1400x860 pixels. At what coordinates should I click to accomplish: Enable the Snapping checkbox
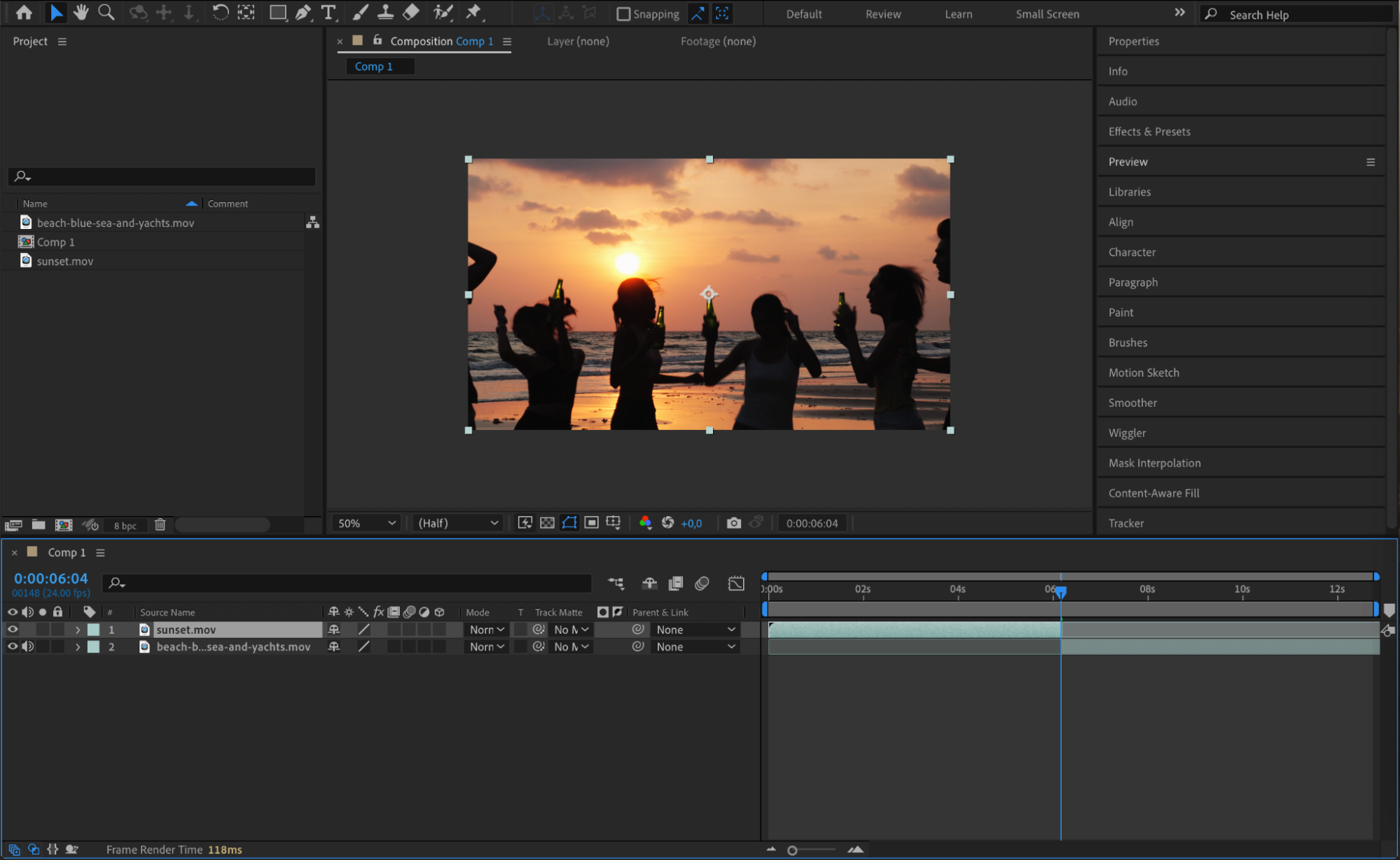pyautogui.click(x=623, y=14)
